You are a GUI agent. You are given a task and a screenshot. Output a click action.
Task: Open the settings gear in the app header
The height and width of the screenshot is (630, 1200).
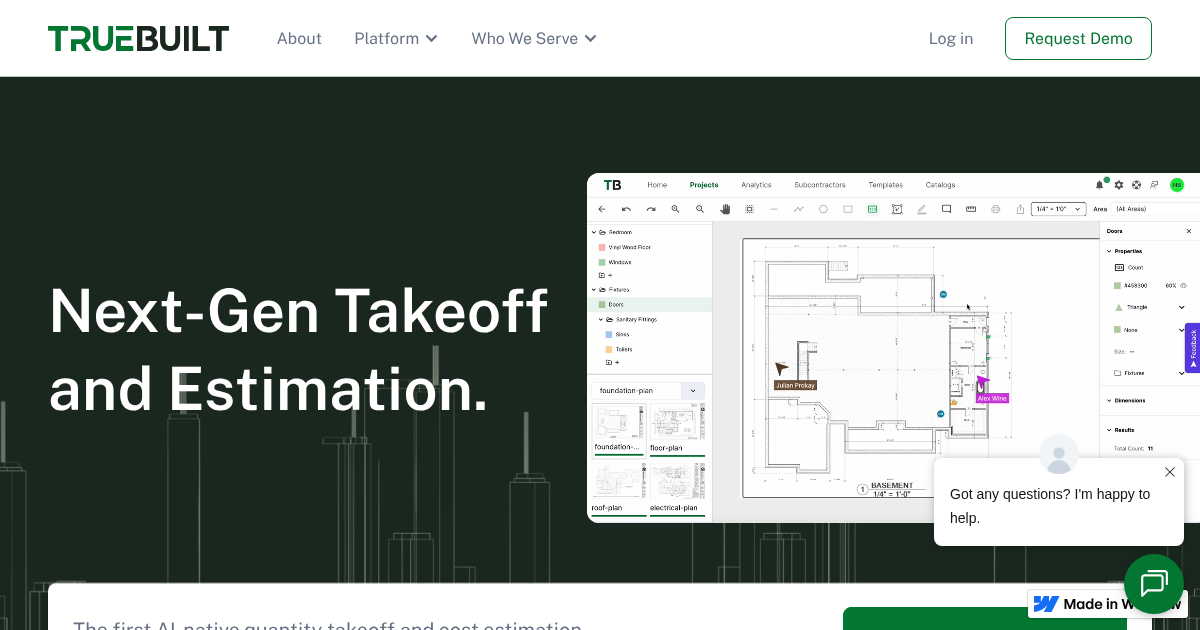point(1118,185)
